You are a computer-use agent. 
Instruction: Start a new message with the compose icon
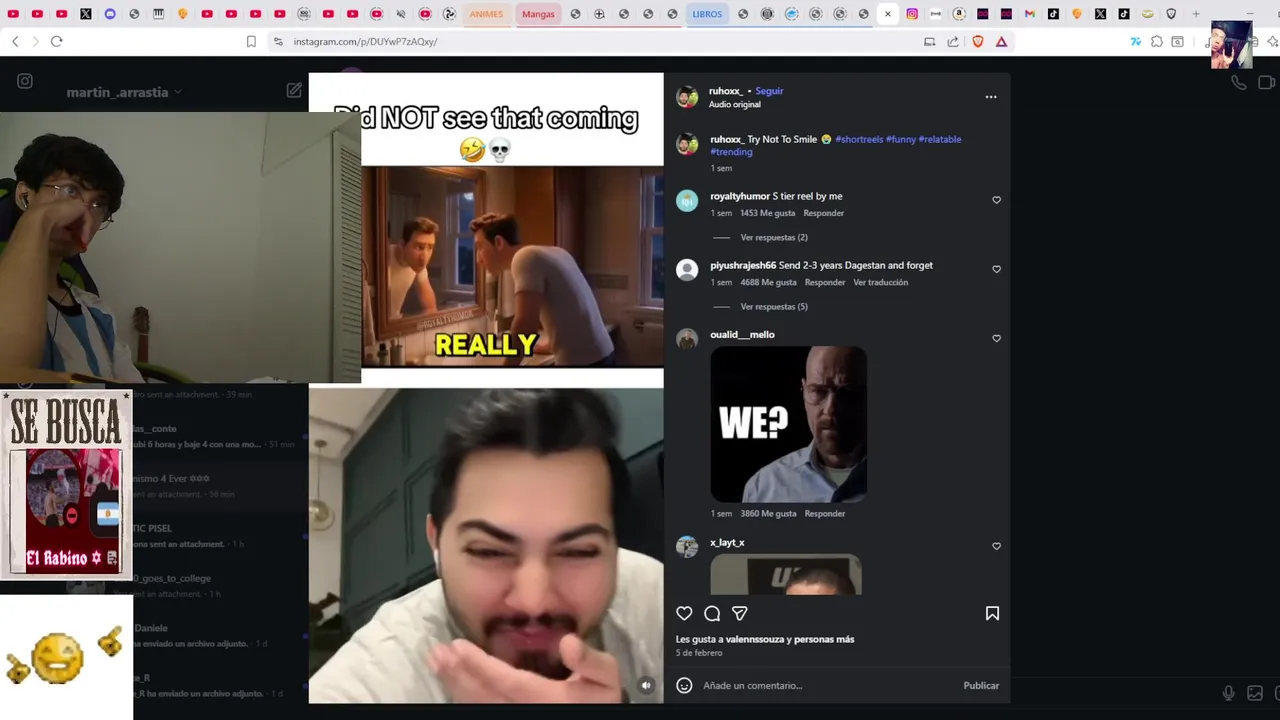point(294,90)
